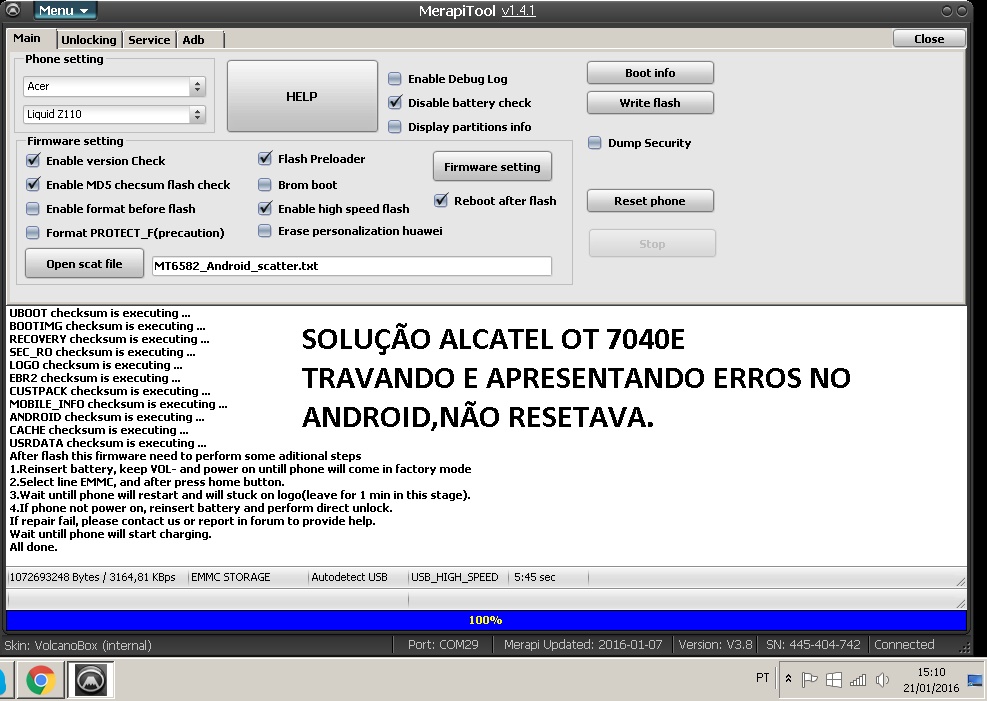
Task: Open the Adb tab
Action: point(193,40)
